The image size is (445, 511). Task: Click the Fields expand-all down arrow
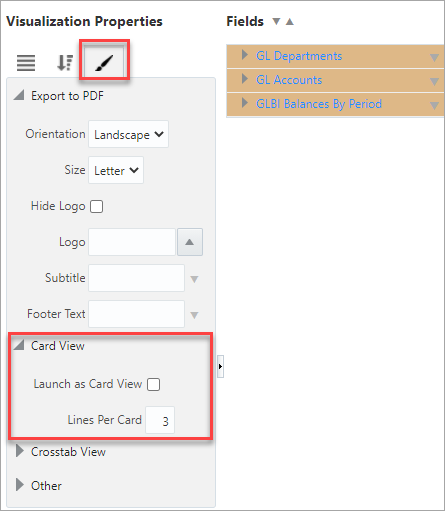pyautogui.click(x=276, y=22)
